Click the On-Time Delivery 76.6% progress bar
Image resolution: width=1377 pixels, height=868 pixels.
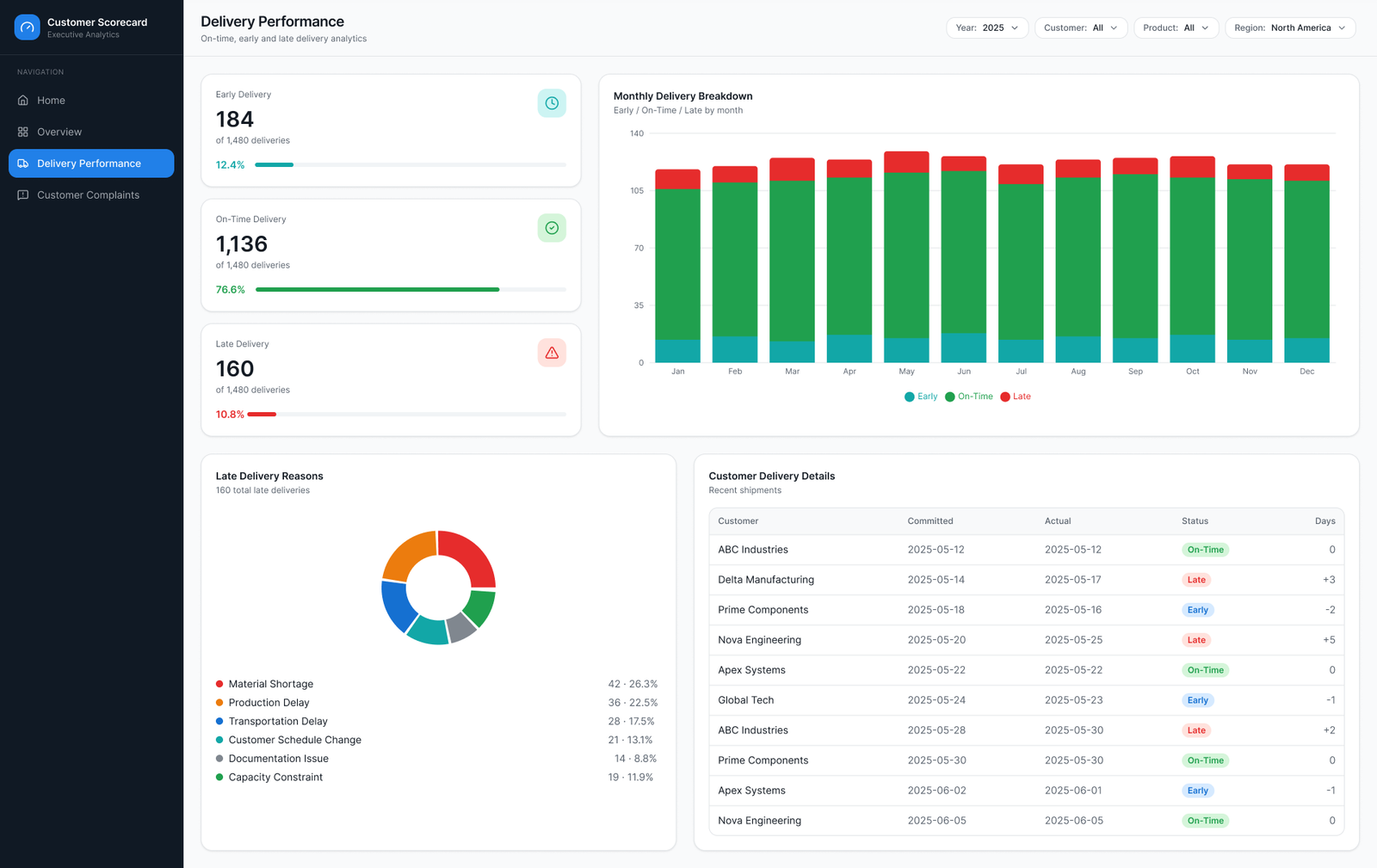coord(411,289)
